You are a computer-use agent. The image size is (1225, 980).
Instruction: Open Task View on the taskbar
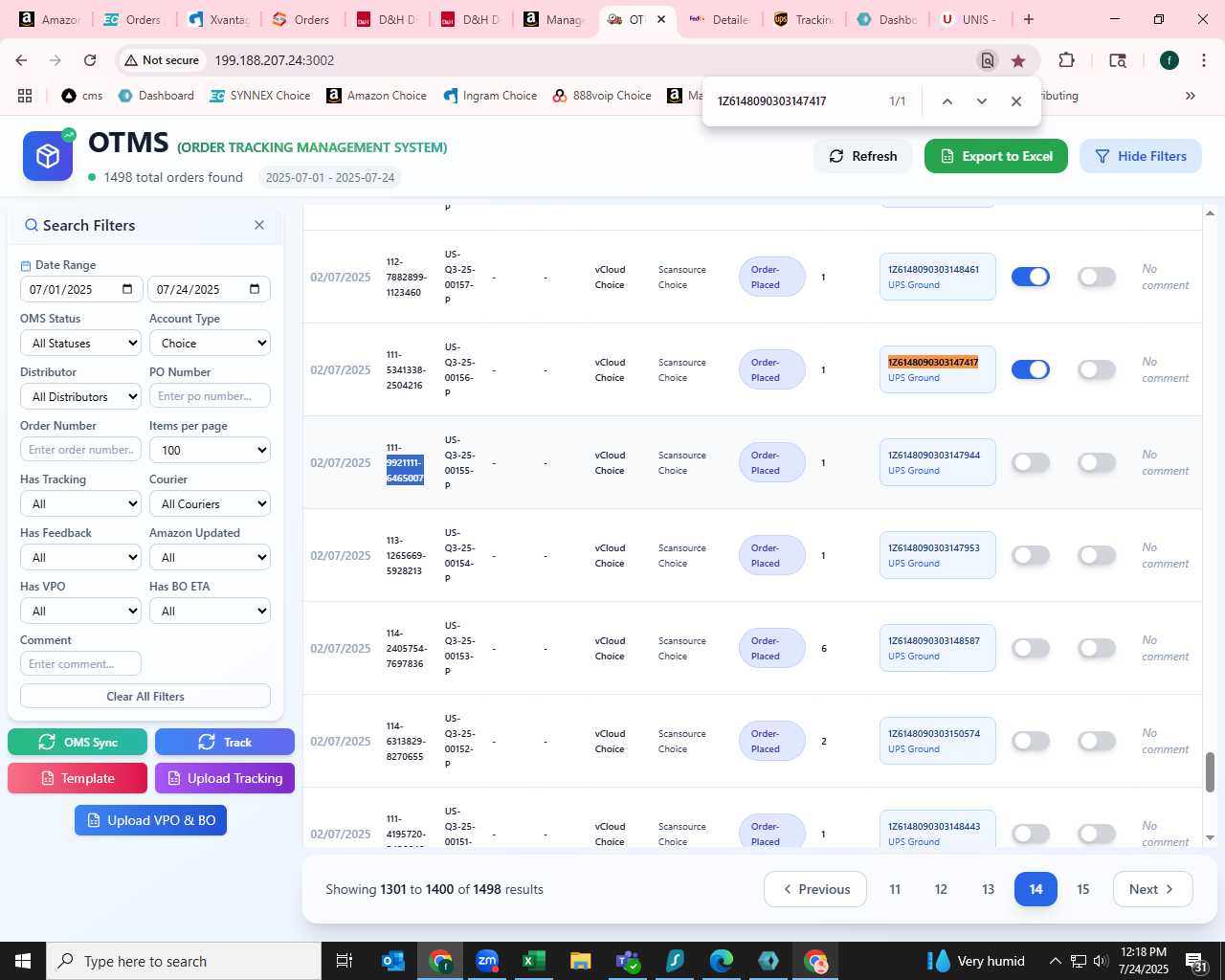[x=345, y=961]
